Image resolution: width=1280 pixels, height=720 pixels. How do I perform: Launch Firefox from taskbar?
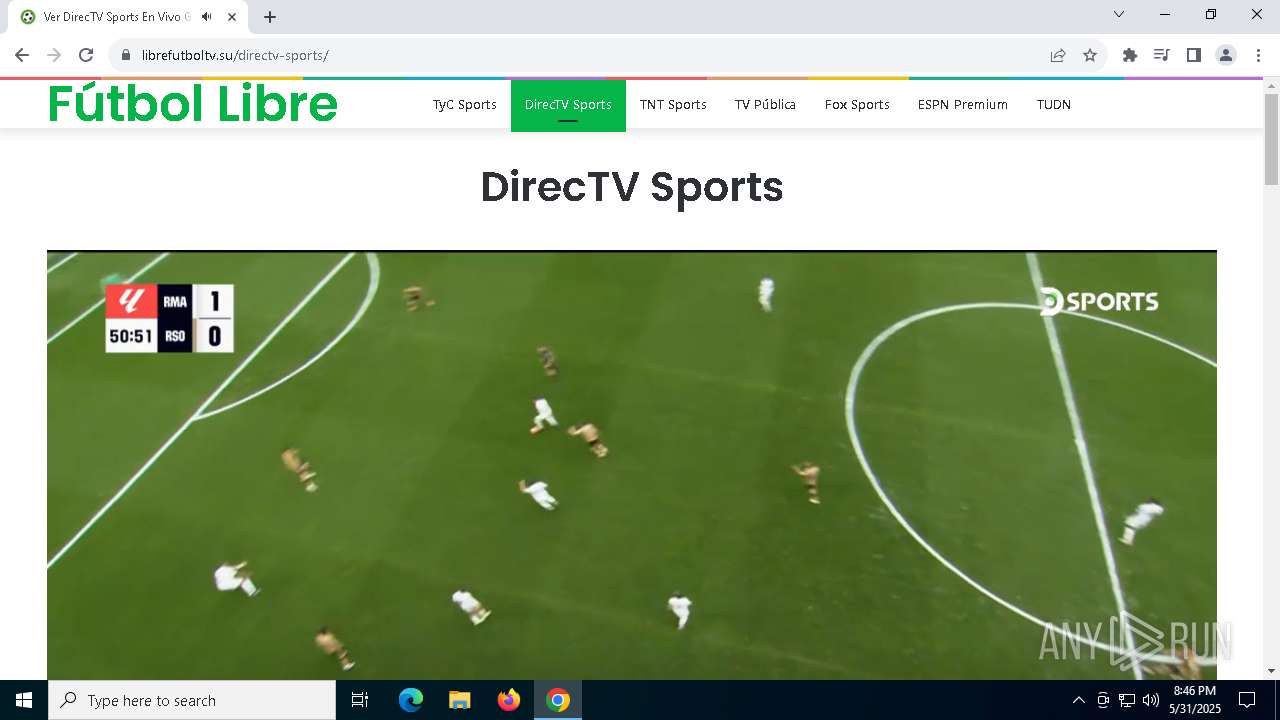[x=509, y=700]
